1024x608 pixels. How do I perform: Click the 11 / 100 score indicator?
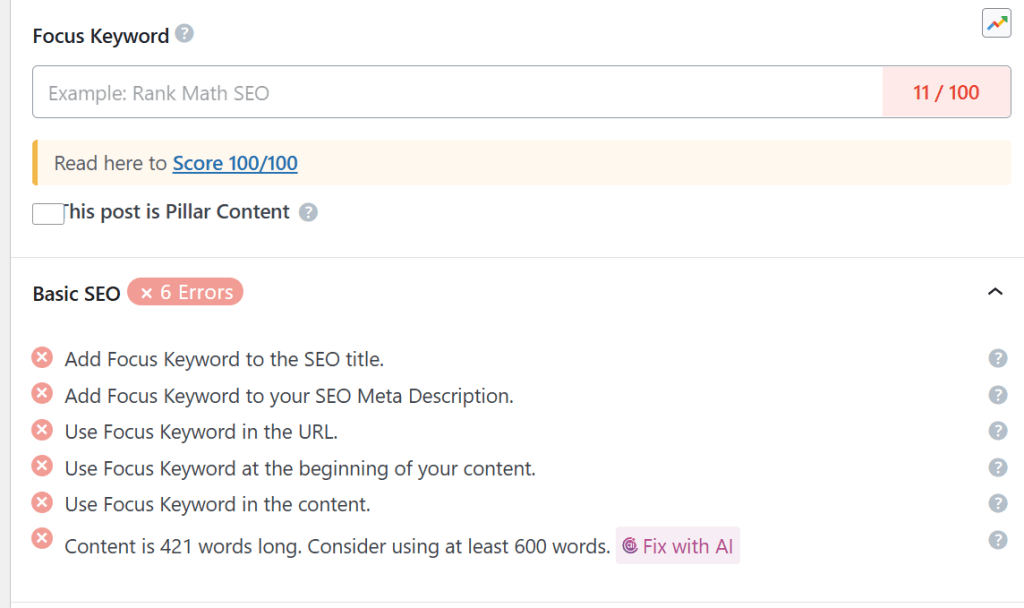pos(946,93)
